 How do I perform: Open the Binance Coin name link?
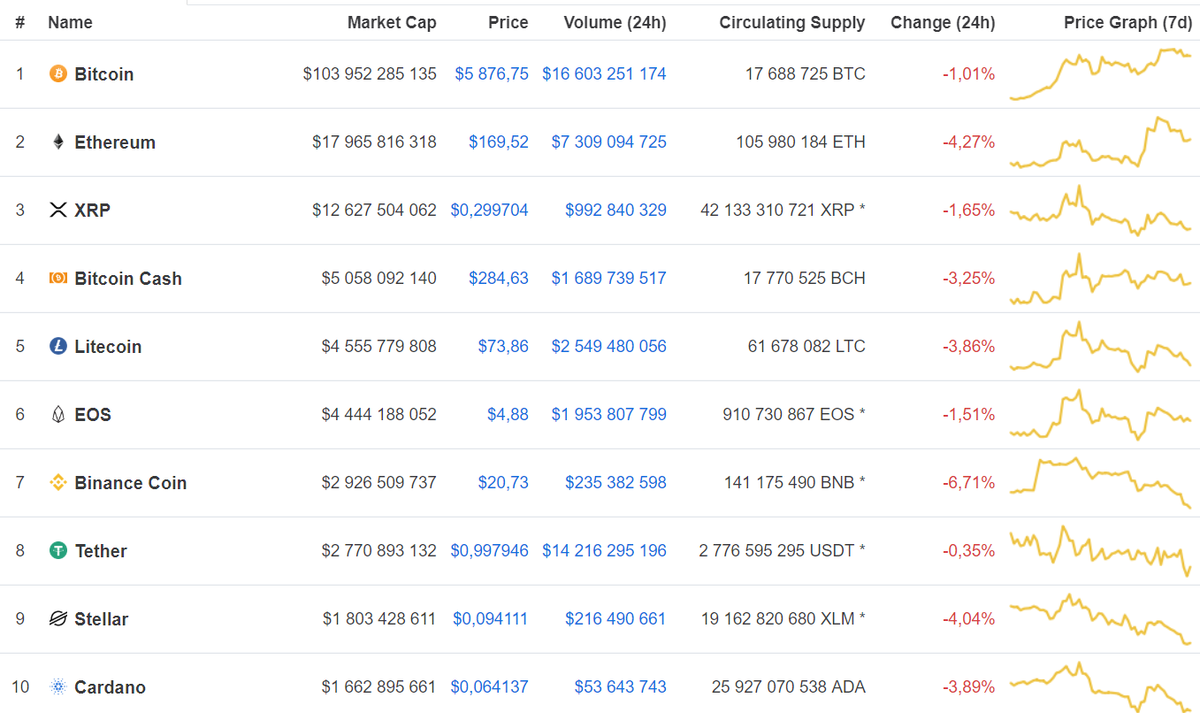[131, 482]
